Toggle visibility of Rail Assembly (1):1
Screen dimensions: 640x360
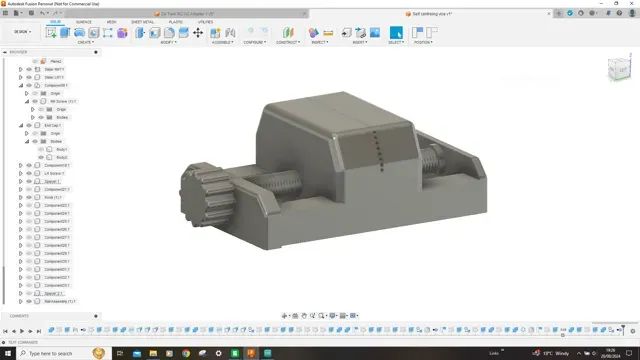click(x=29, y=302)
